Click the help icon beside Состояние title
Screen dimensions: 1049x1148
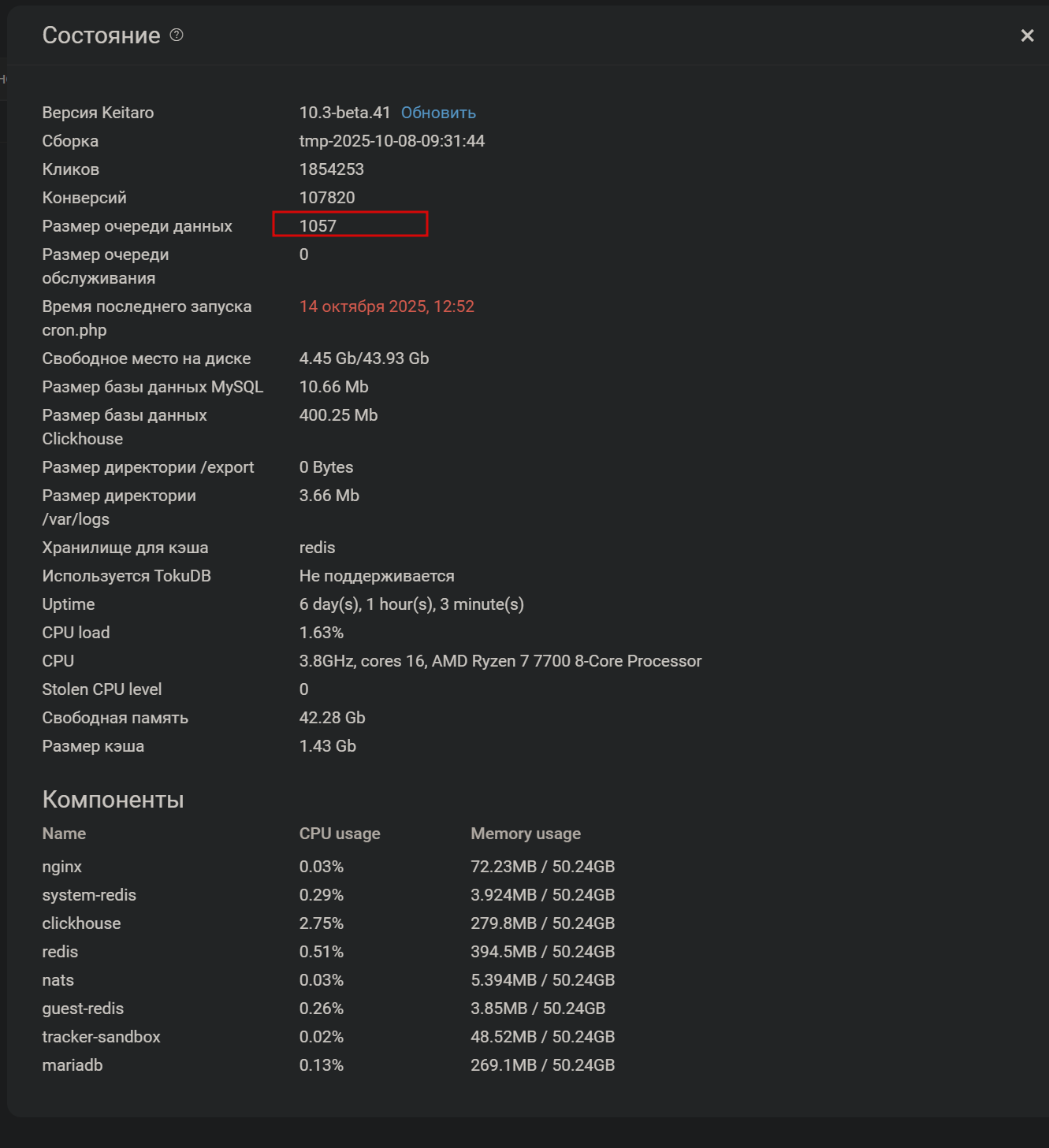(177, 35)
